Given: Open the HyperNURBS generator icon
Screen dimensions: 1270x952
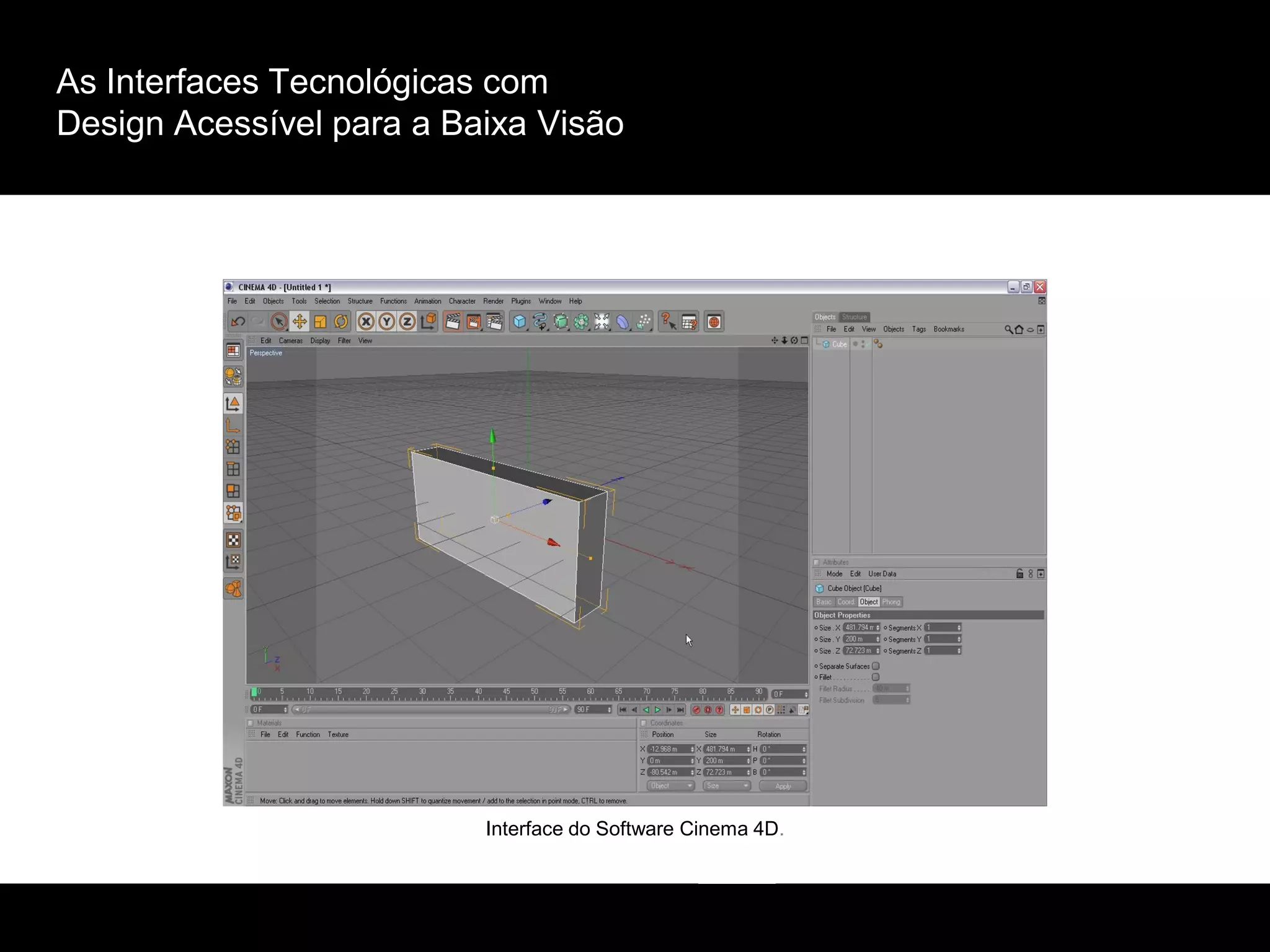Looking at the screenshot, I should point(561,322).
